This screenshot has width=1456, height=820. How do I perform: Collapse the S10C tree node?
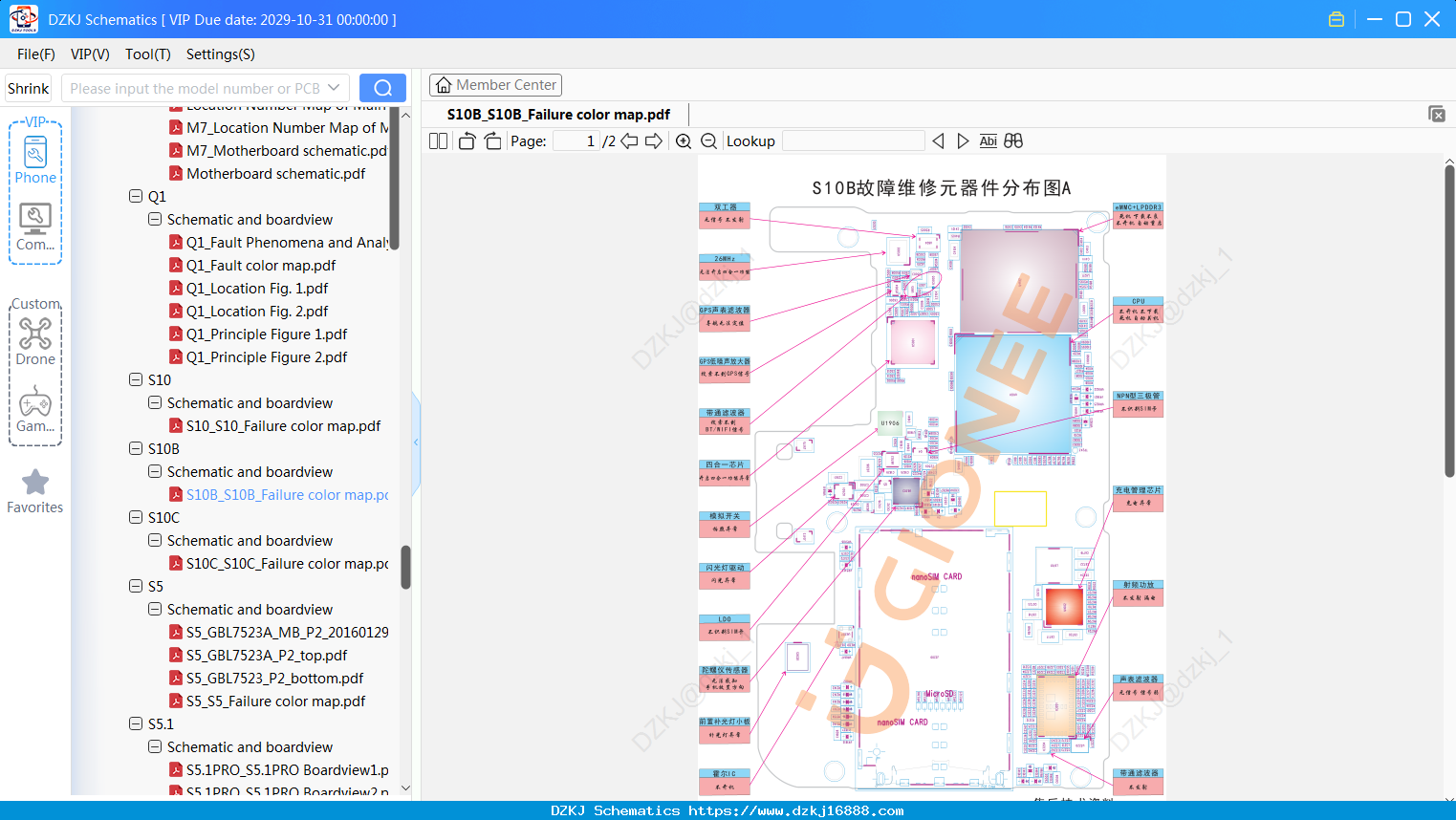pos(136,517)
